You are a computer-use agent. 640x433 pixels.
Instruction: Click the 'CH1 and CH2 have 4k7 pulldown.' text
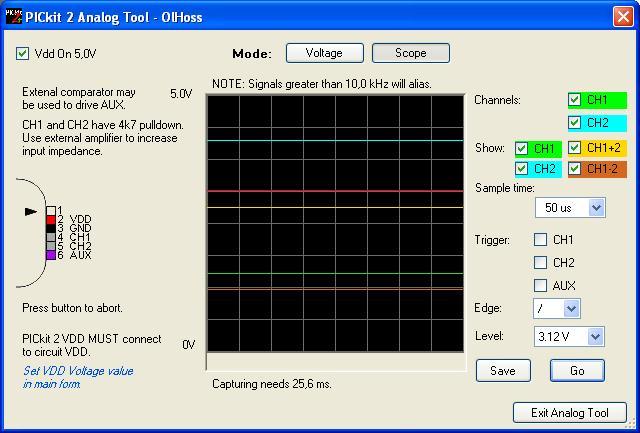point(103,124)
